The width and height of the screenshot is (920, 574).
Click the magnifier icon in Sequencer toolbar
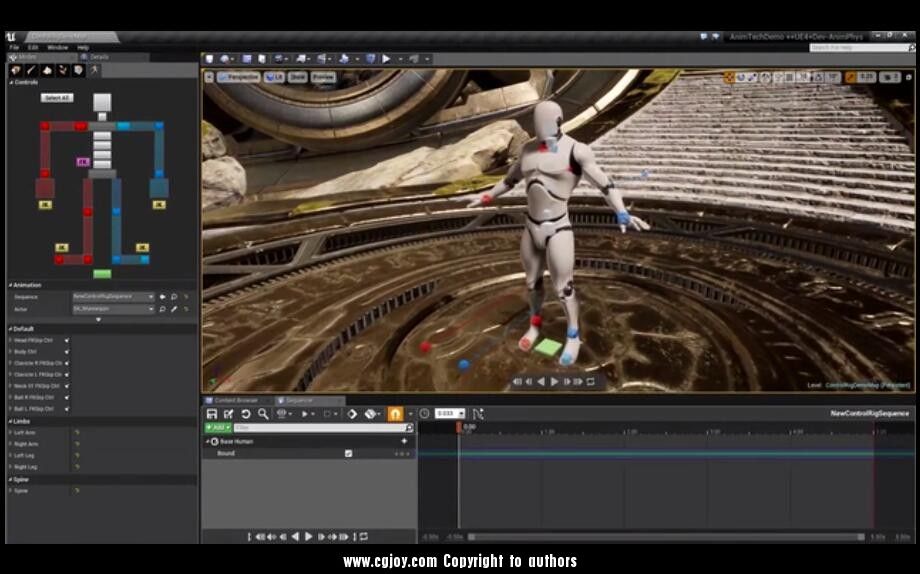pyautogui.click(x=263, y=414)
